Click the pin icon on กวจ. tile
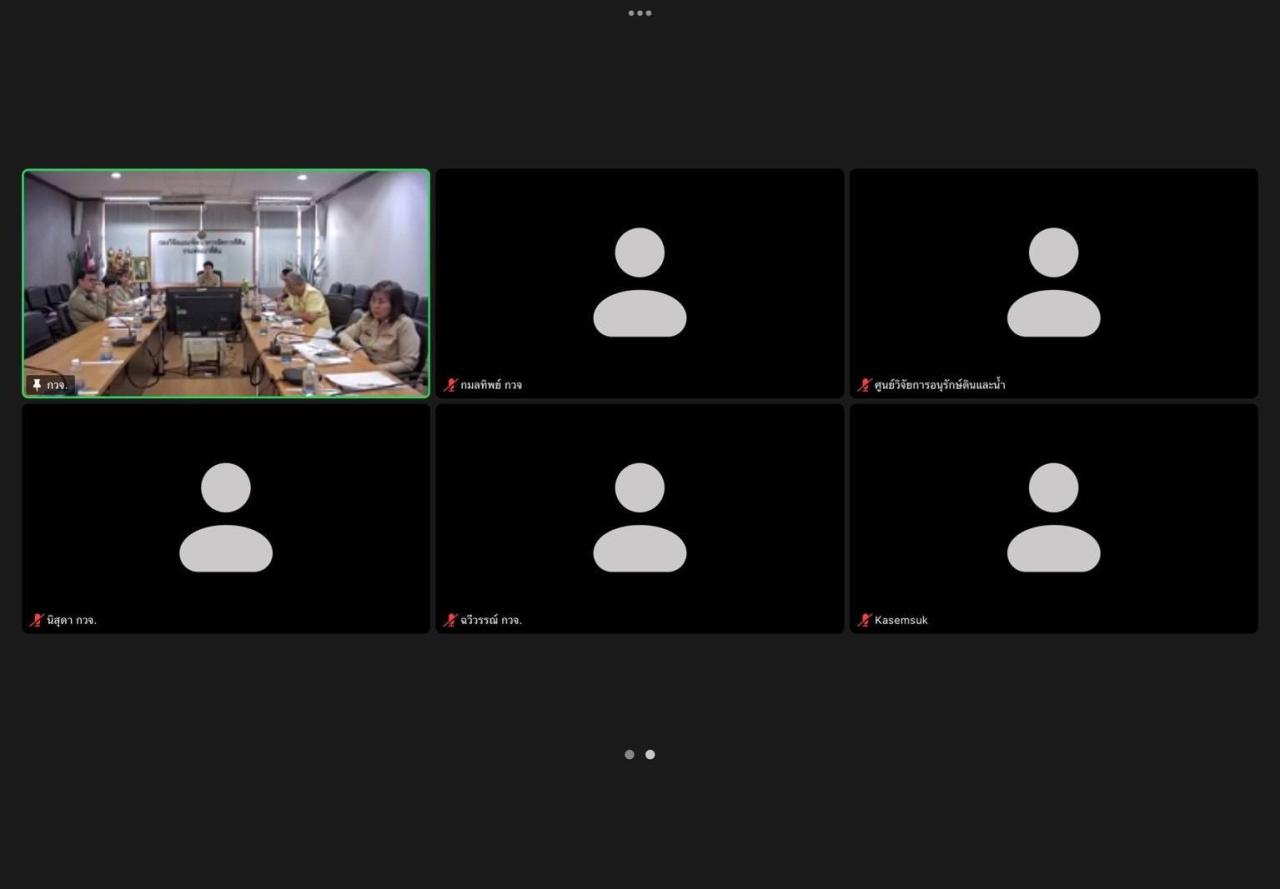 (37, 385)
